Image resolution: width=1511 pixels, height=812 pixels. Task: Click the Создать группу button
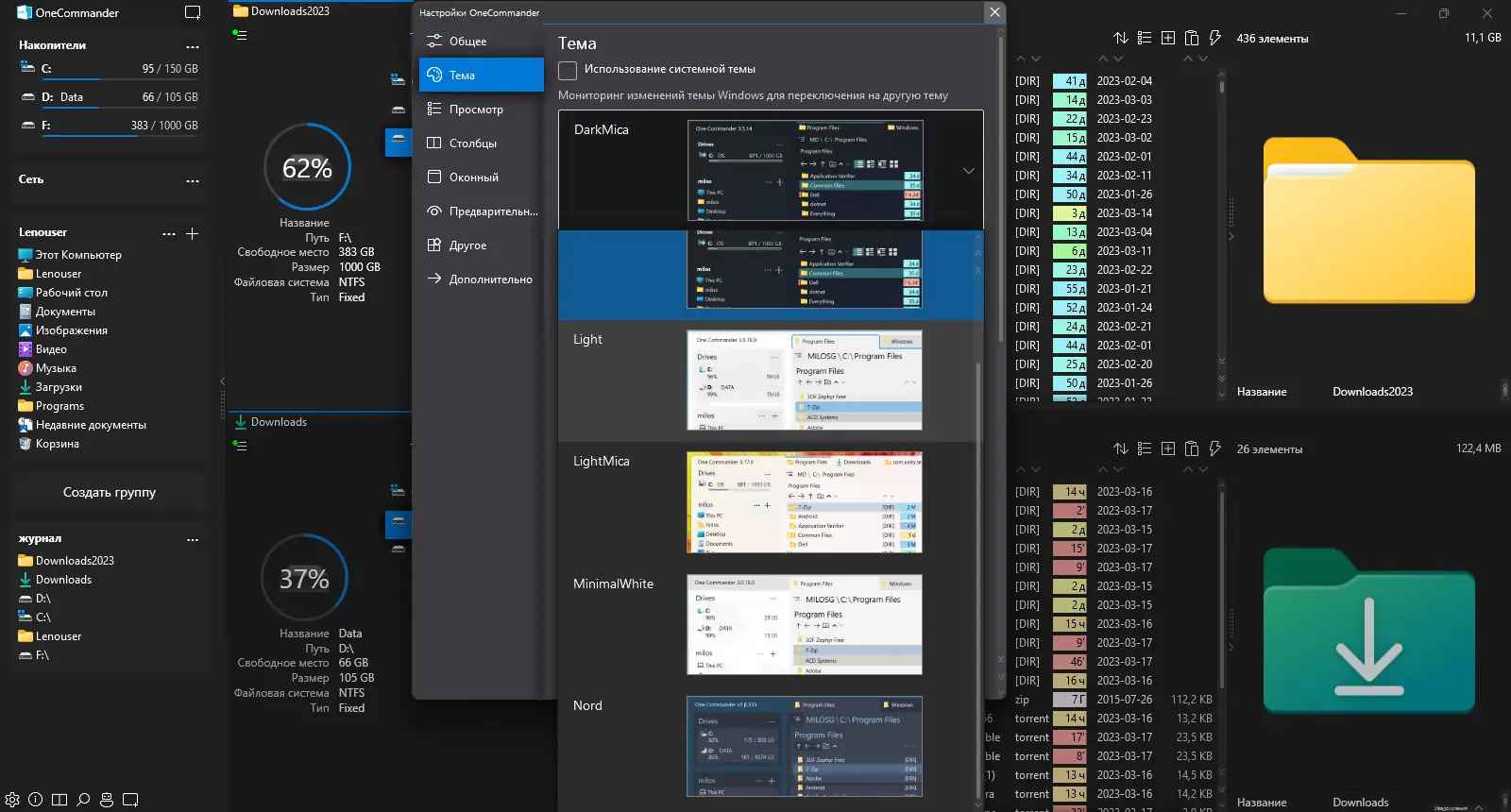pos(110,492)
